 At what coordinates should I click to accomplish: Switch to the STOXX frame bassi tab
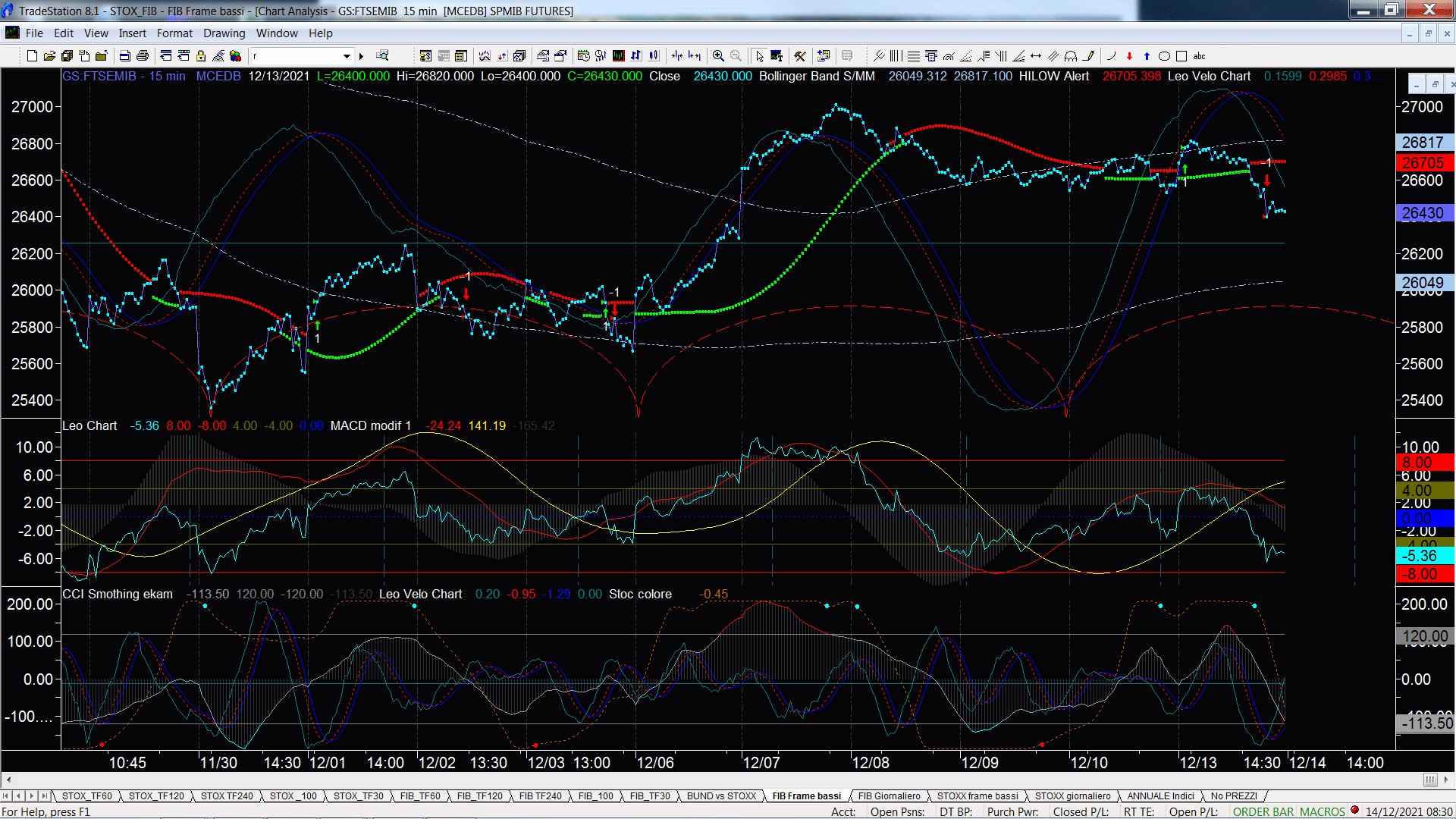coord(977,795)
